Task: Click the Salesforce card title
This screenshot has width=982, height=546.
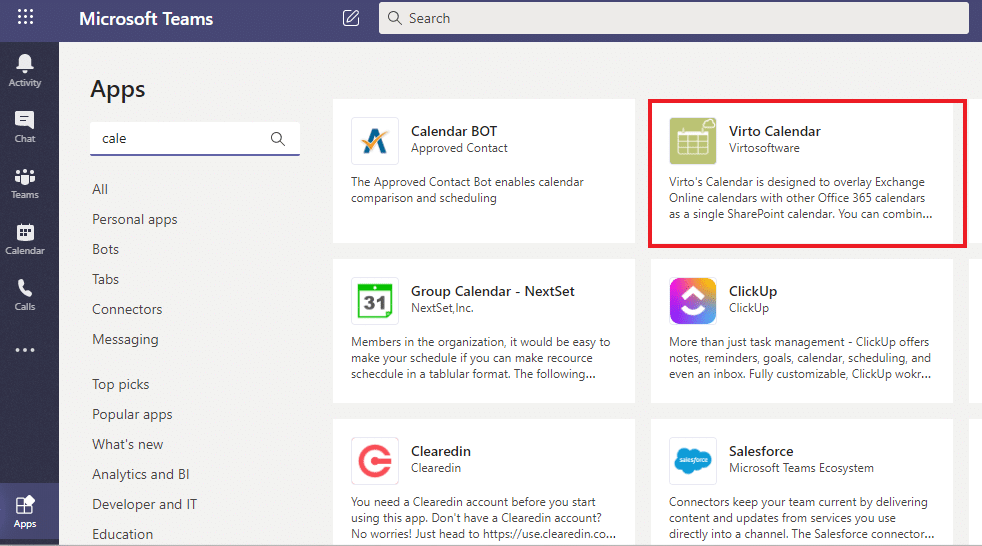Action: click(761, 451)
